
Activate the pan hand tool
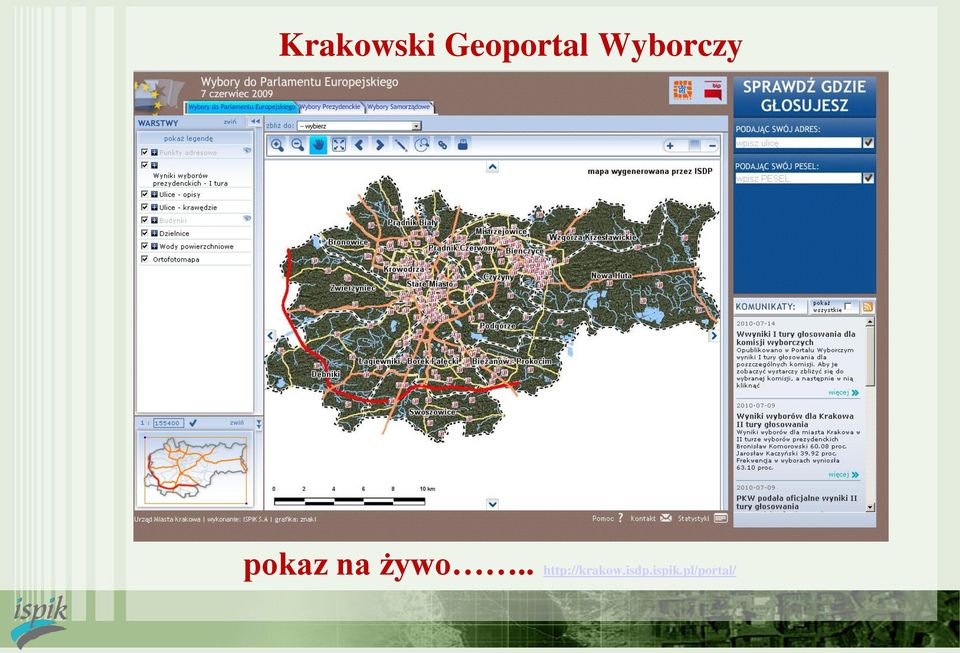(318, 145)
